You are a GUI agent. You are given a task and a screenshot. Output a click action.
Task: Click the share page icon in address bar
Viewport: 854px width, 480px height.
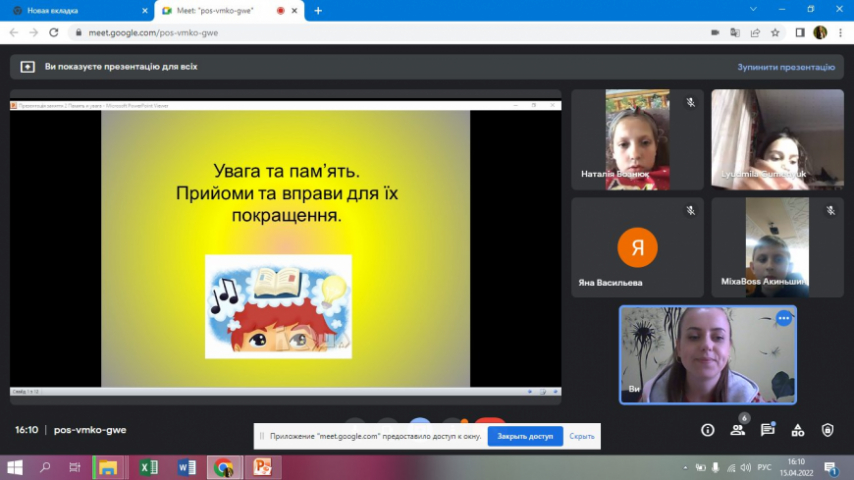pyautogui.click(x=755, y=32)
